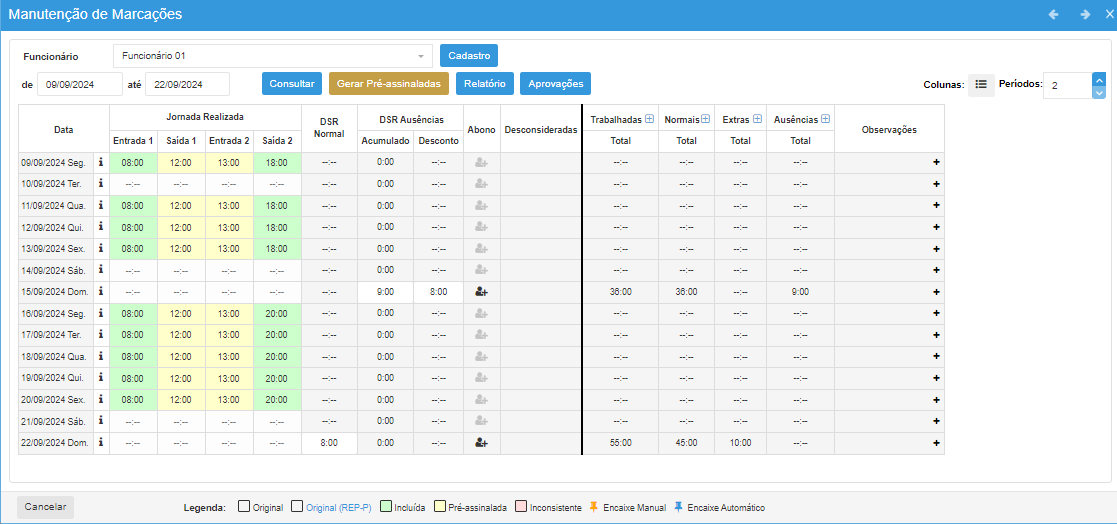Click the next arrow in the title bar
Viewport: 1117px width, 524px height.
click(x=1085, y=15)
